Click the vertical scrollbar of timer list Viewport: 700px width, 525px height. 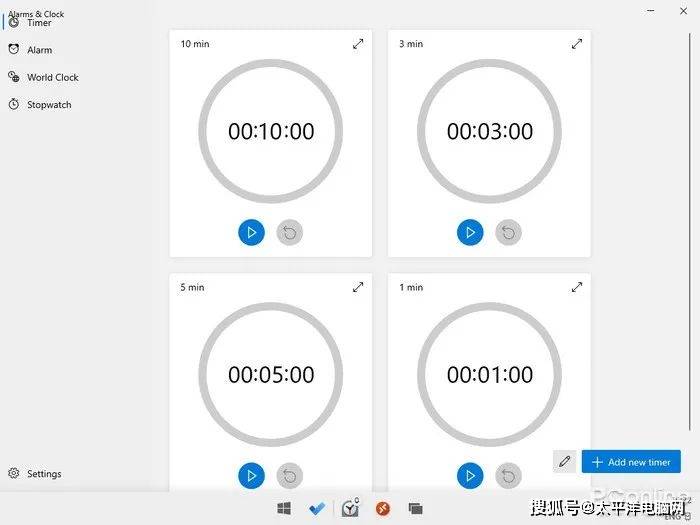(690, 230)
